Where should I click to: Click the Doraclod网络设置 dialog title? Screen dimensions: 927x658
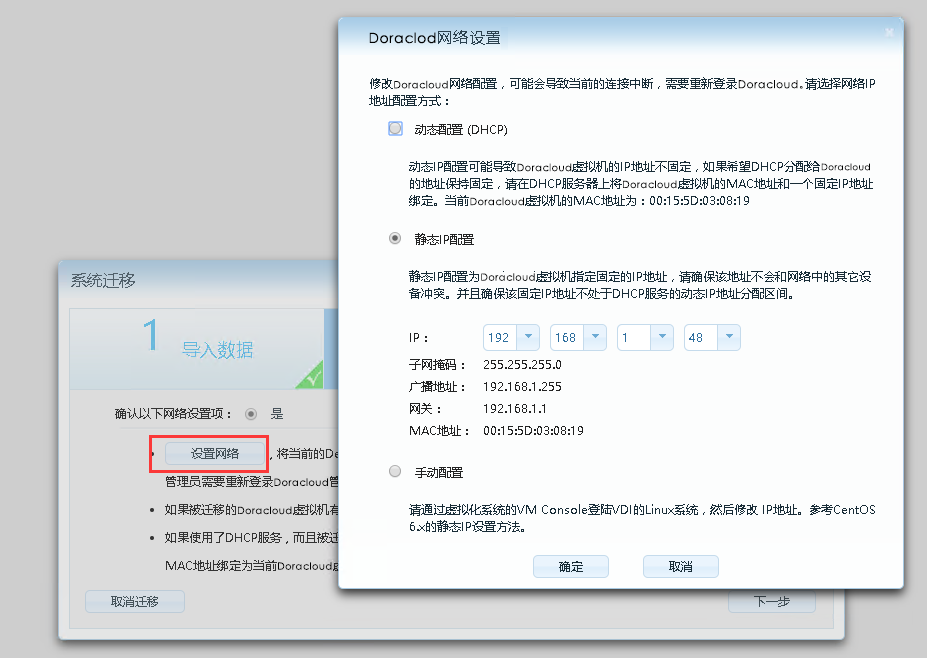pyautogui.click(x=435, y=38)
